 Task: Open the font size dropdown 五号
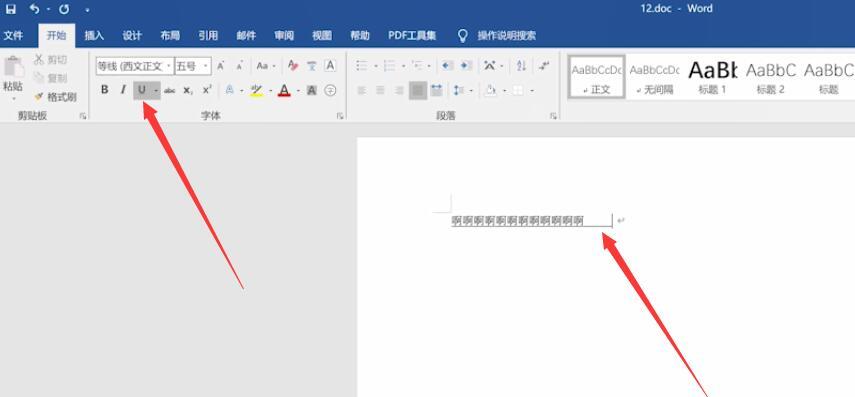tap(192, 66)
